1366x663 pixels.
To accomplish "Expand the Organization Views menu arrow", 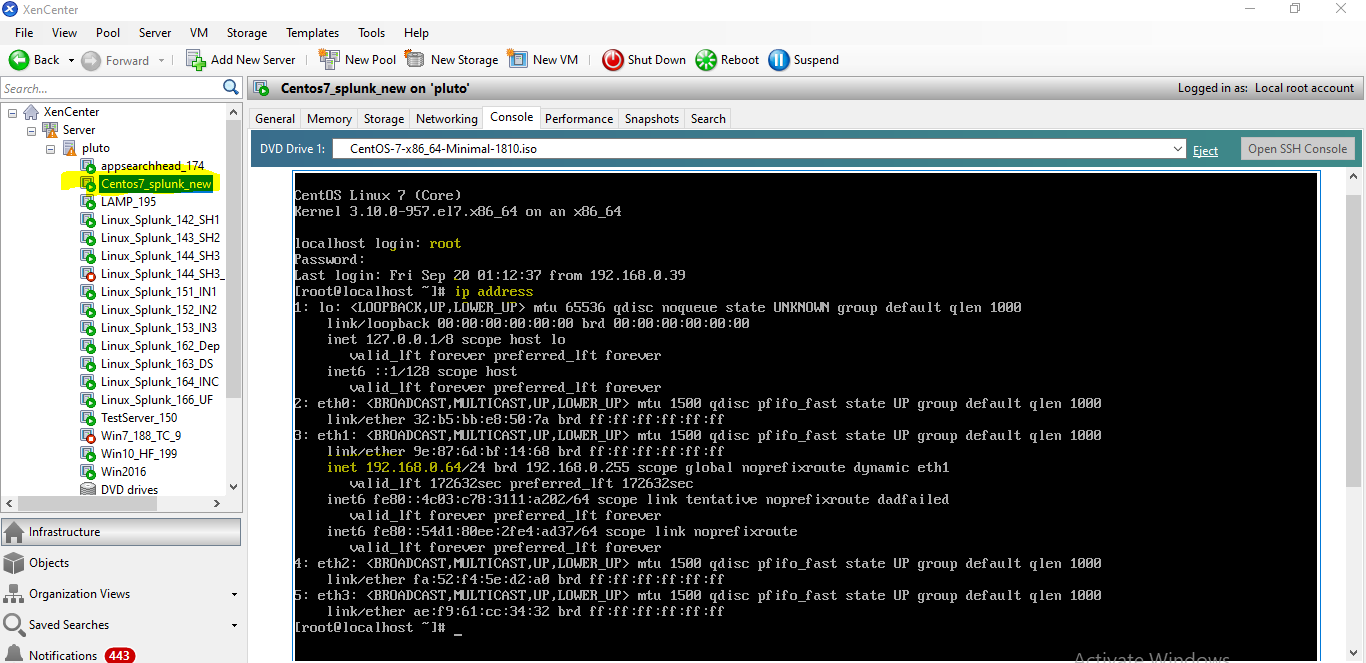I will pos(234,594).
